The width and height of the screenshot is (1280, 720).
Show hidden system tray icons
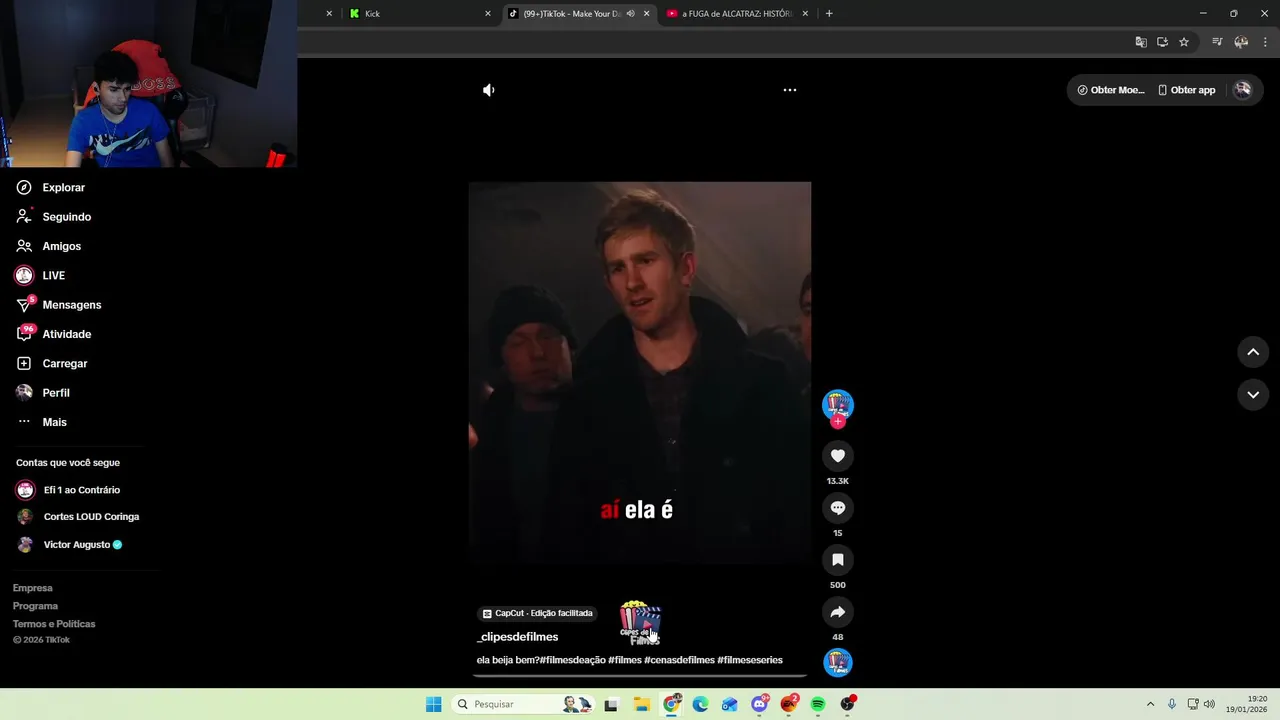coord(1150,705)
